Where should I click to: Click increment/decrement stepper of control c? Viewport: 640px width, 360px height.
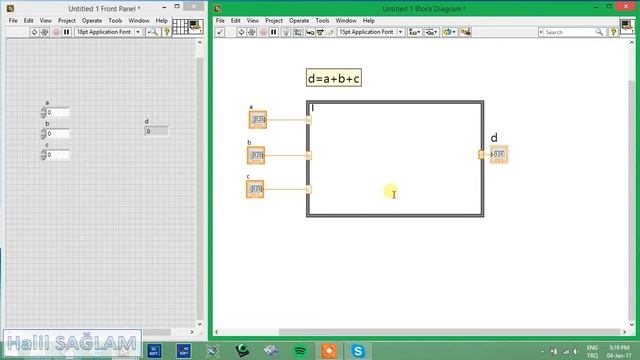[43, 155]
